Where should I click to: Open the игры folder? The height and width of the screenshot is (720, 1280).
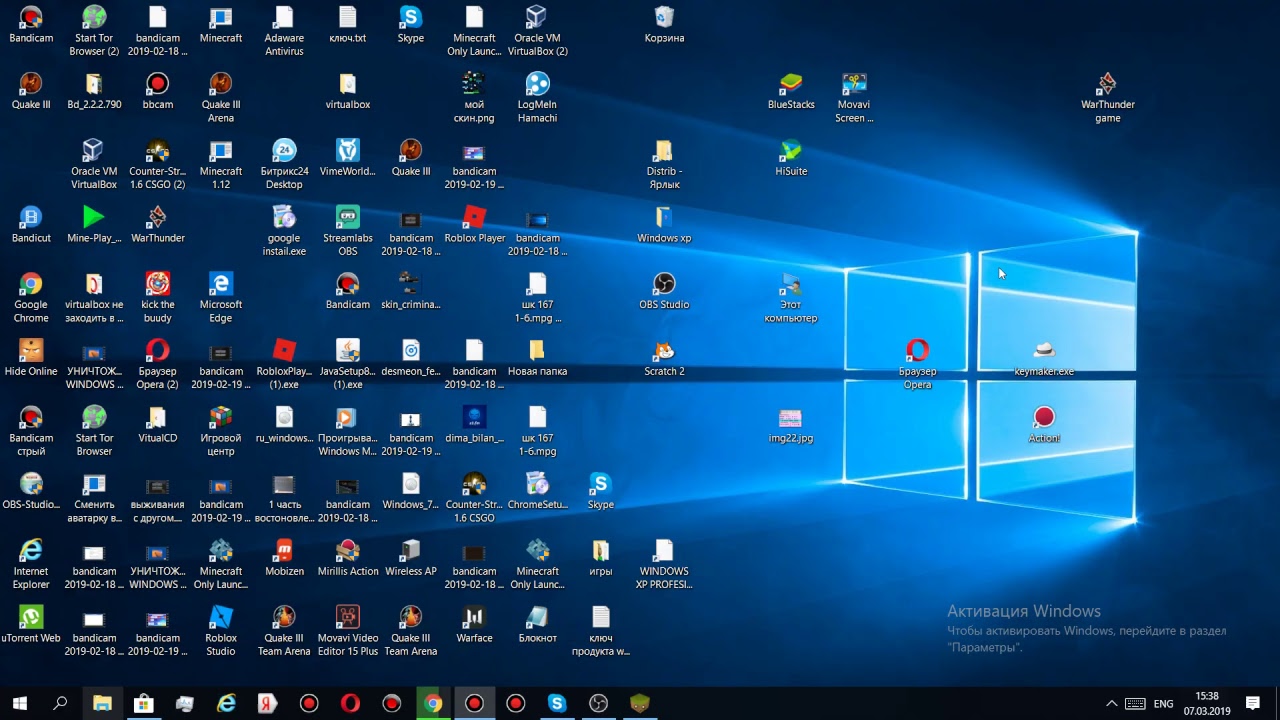pos(600,558)
